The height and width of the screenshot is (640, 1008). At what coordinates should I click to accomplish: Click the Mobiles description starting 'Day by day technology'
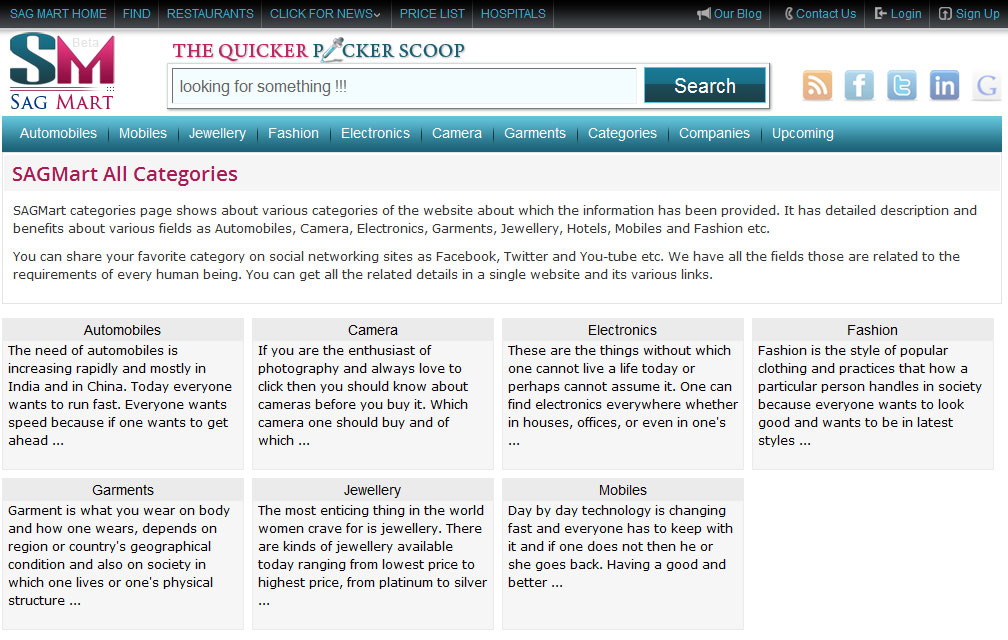pos(620,546)
